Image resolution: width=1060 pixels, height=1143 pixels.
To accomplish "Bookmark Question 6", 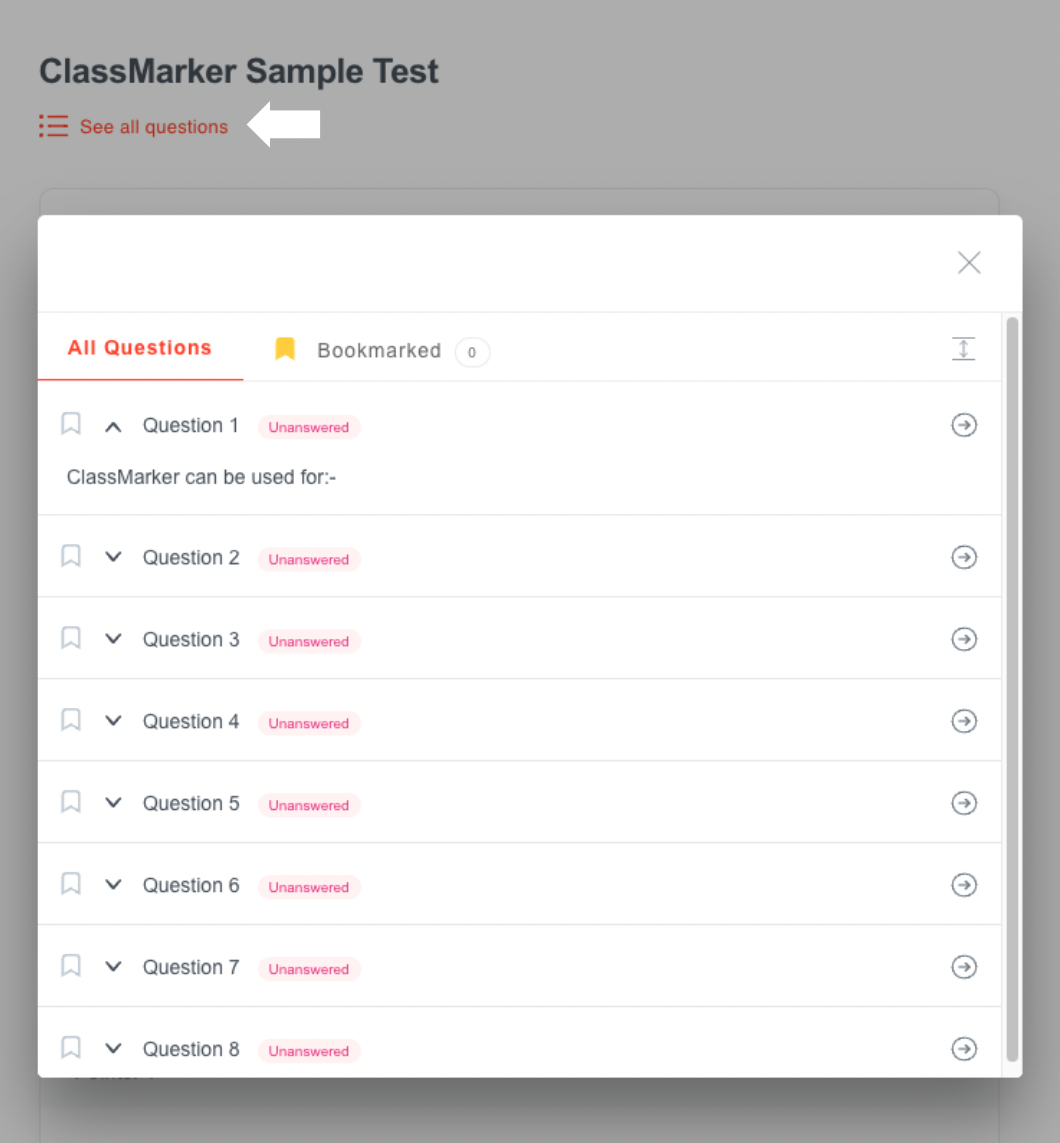I will coord(71,884).
